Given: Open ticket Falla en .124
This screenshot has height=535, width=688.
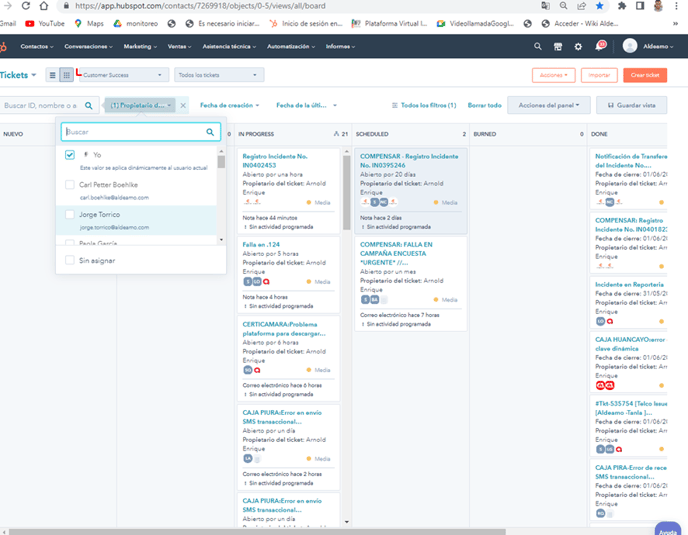Looking at the screenshot, I should coord(261,244).
